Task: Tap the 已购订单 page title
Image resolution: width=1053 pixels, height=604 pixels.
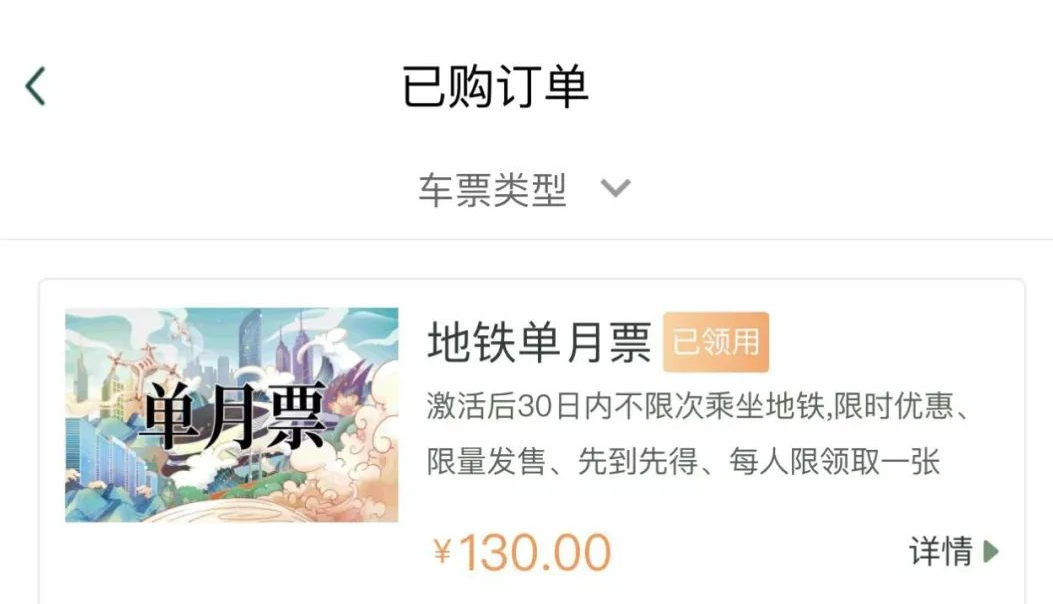Action: pyautogui.click(x=496, y=86)
